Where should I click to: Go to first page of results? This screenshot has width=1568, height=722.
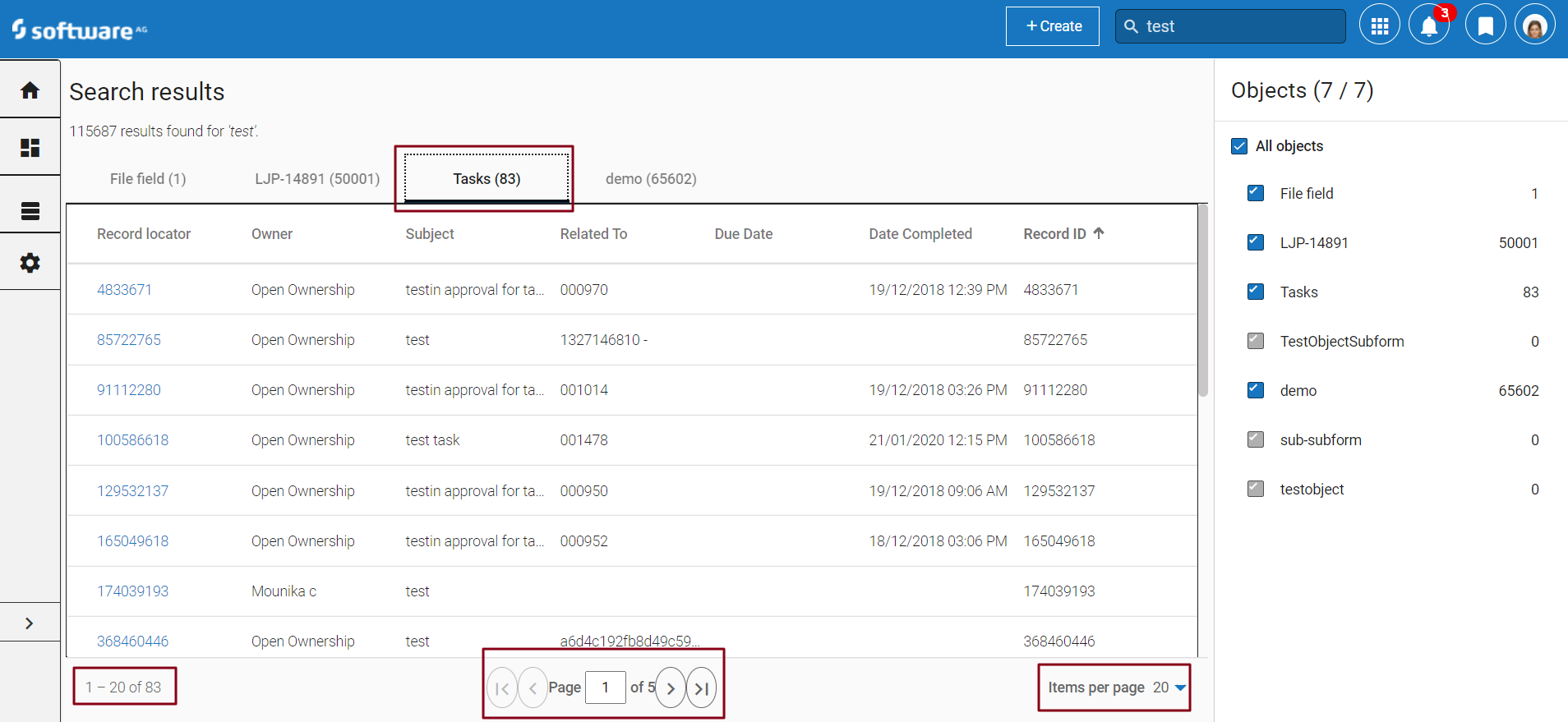tap(502, 688)
